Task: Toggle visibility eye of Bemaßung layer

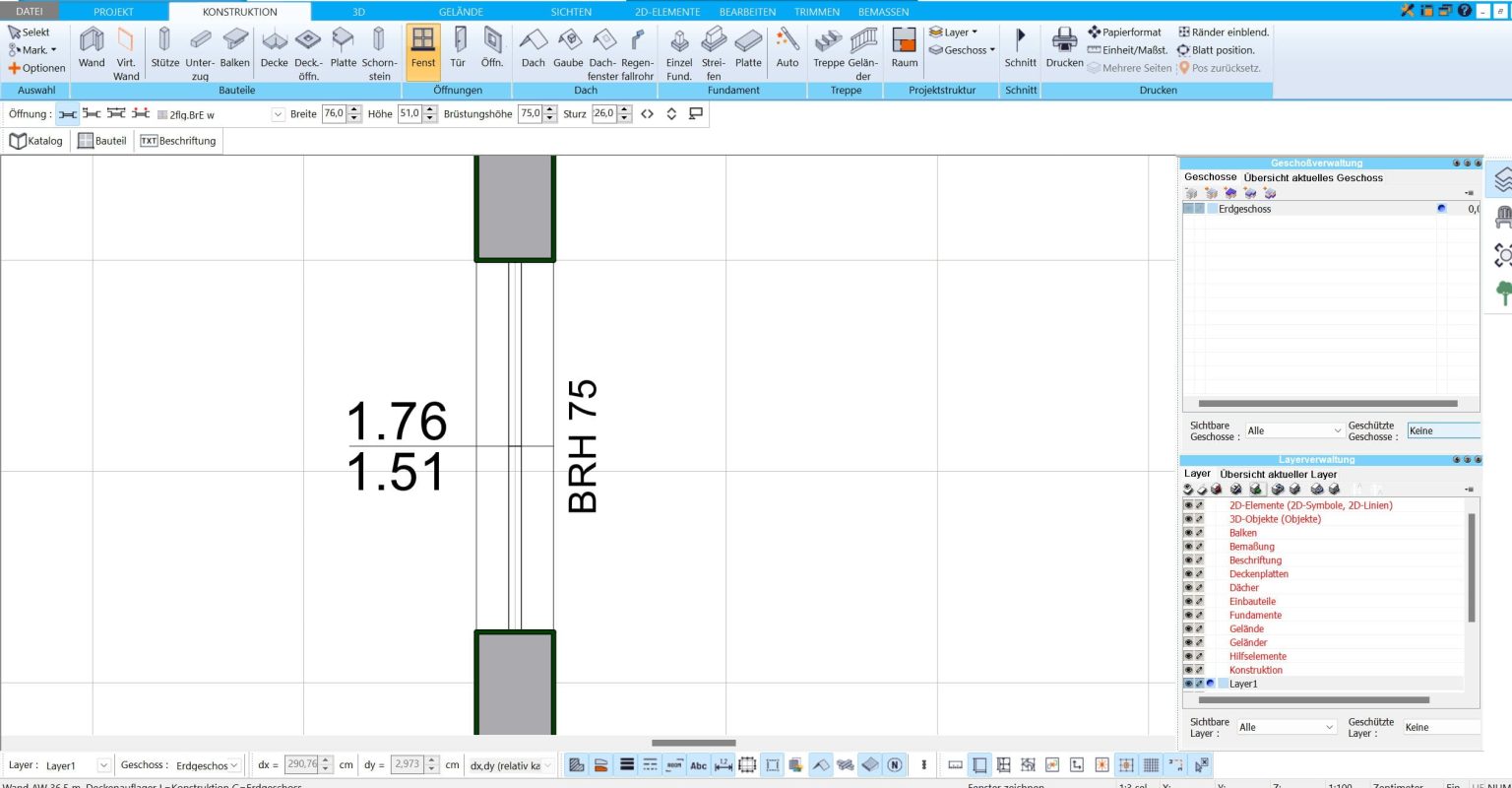Action: [x=1188, y=546]
